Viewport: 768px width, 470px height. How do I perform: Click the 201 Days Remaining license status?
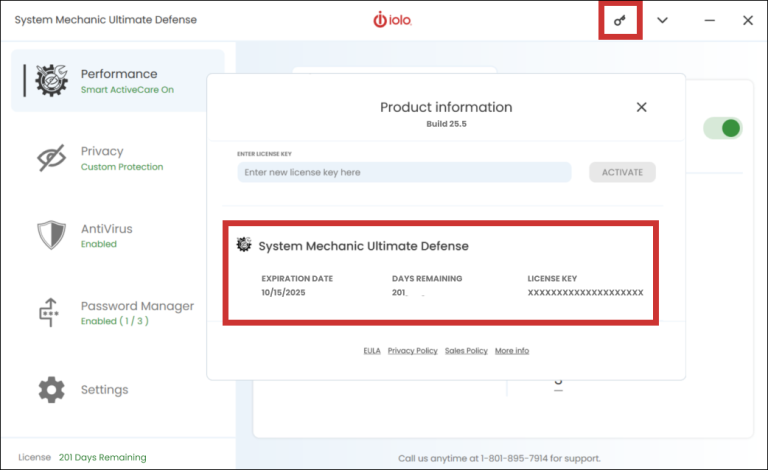tap(102, 457)
